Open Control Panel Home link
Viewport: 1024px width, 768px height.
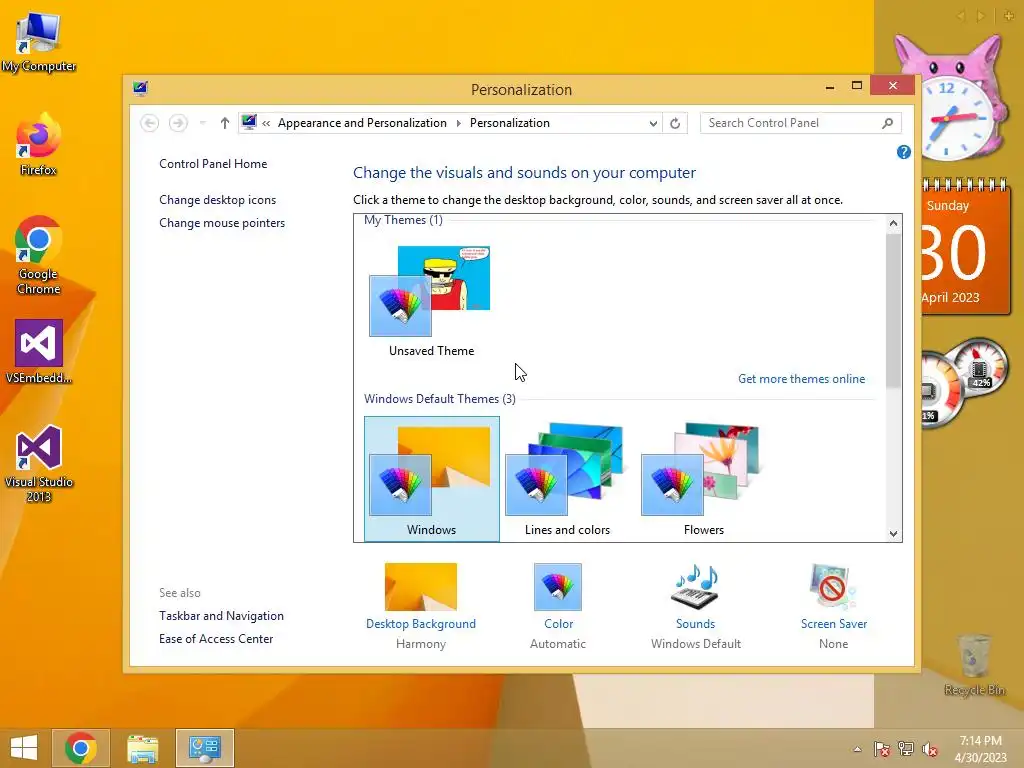[213, 164]
